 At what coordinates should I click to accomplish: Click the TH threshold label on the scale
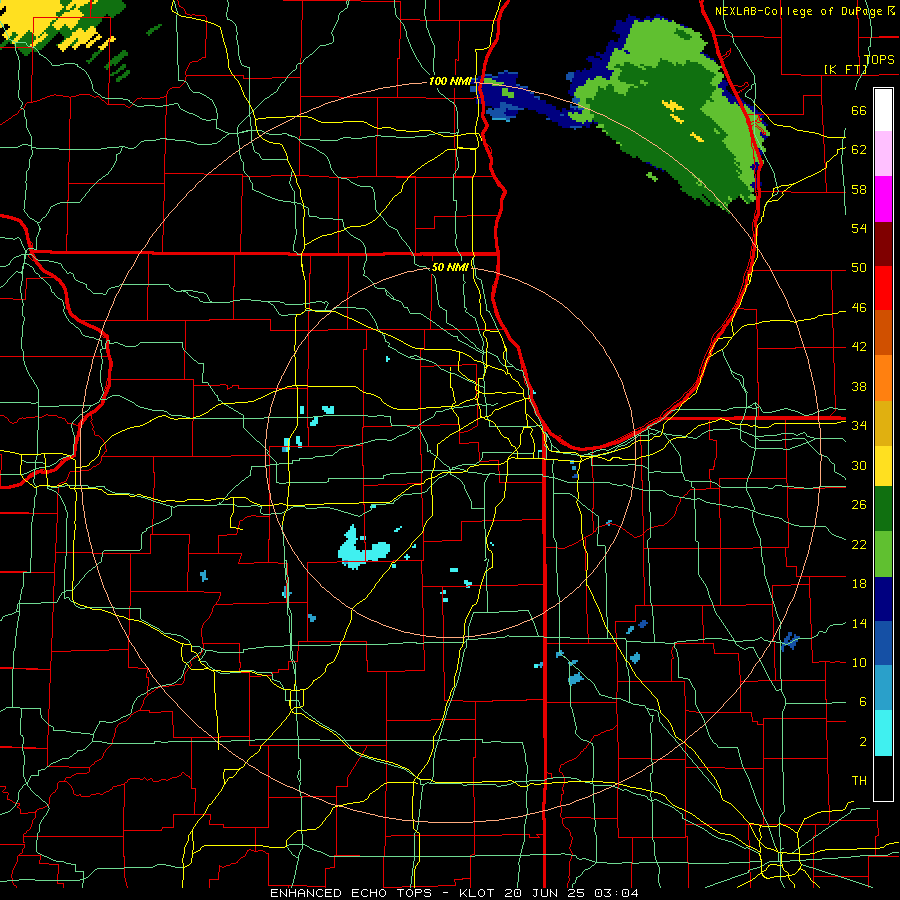coord(859,780)
